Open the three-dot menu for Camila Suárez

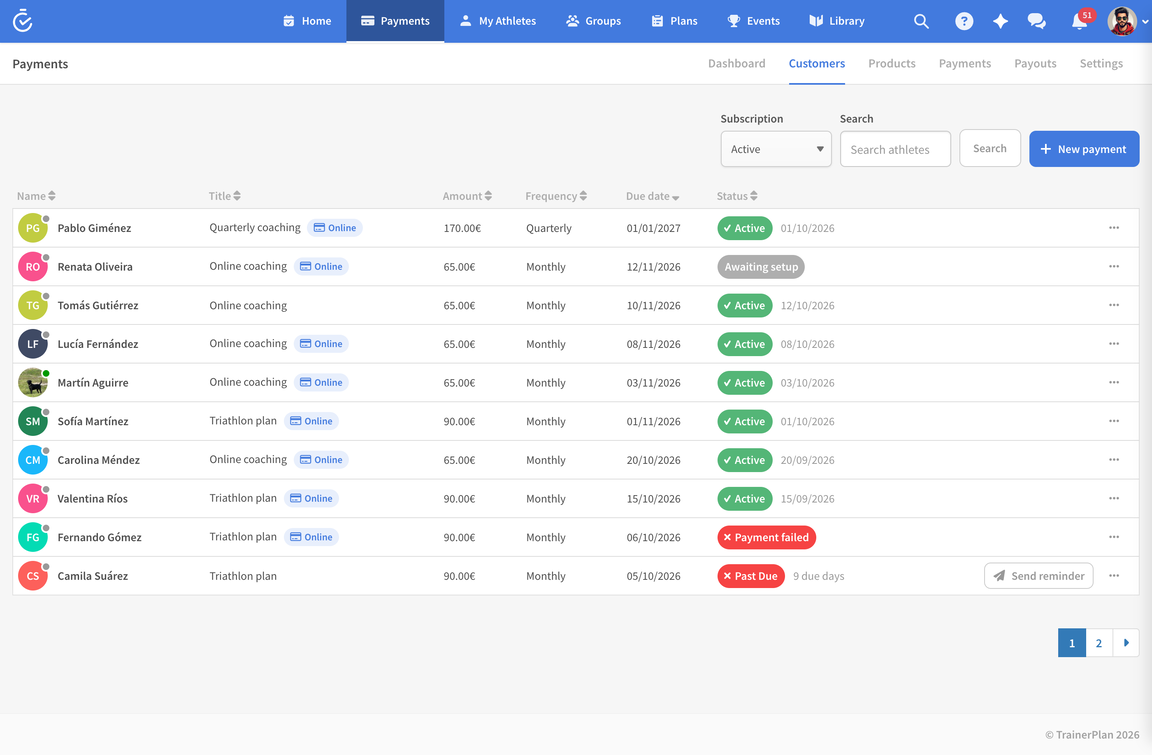point(1114,576)
